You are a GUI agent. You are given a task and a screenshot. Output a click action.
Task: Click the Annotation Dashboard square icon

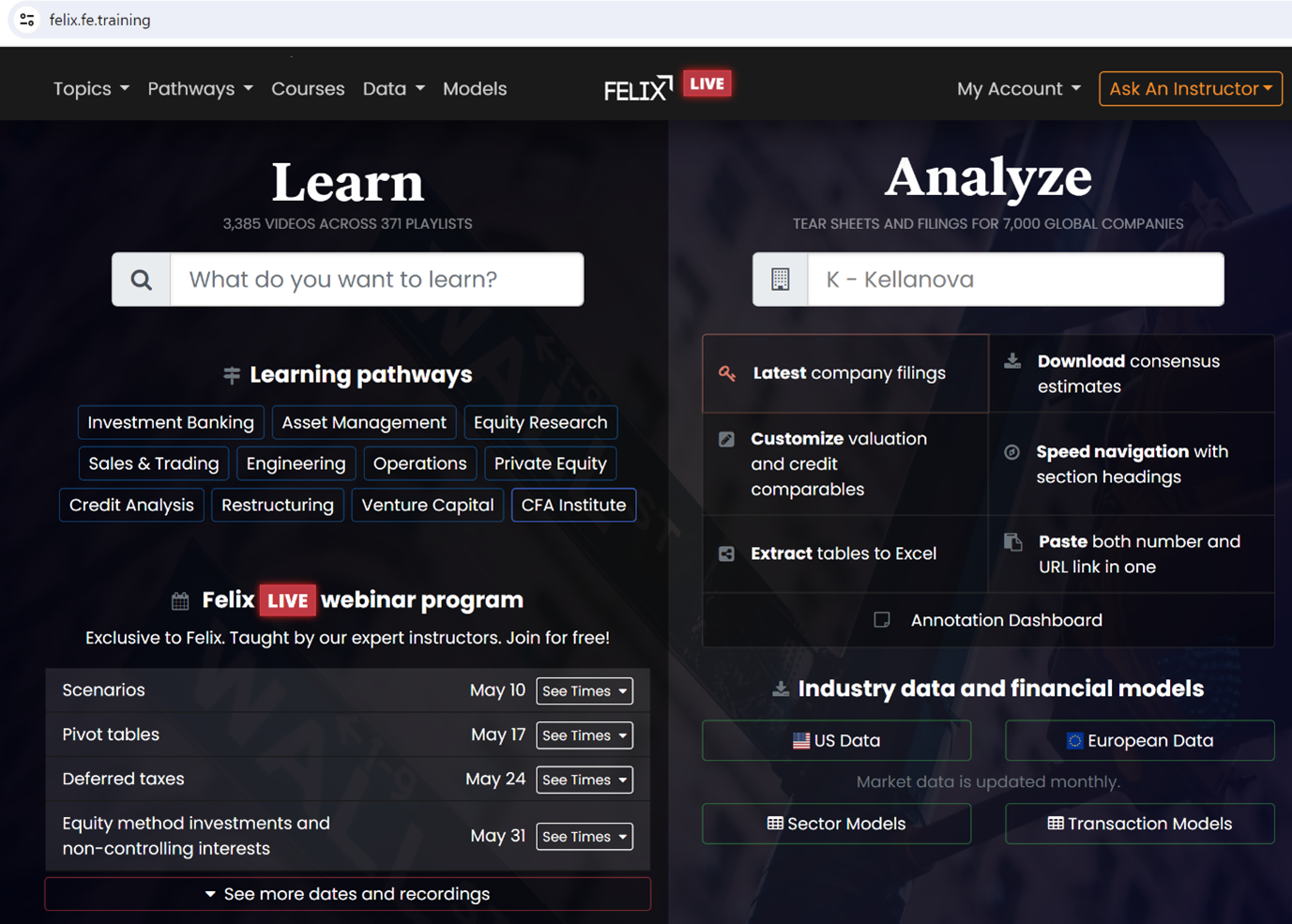[882, 620]
